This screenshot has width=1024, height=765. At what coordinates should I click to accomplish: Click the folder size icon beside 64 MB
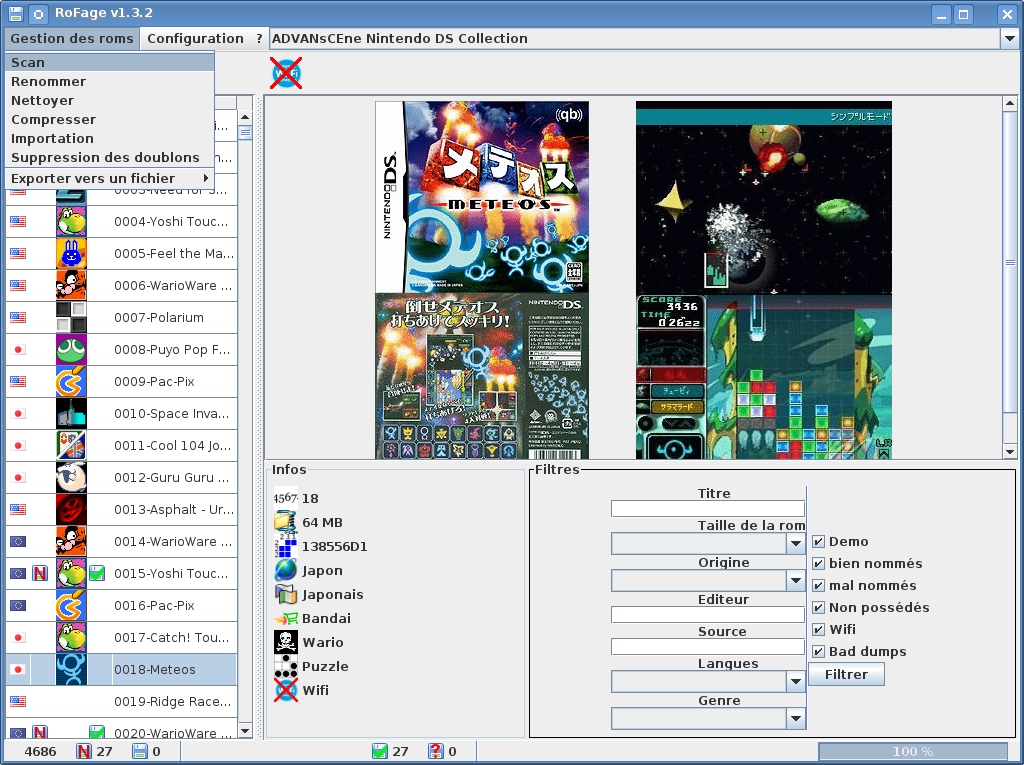click(x=286, y=522)
